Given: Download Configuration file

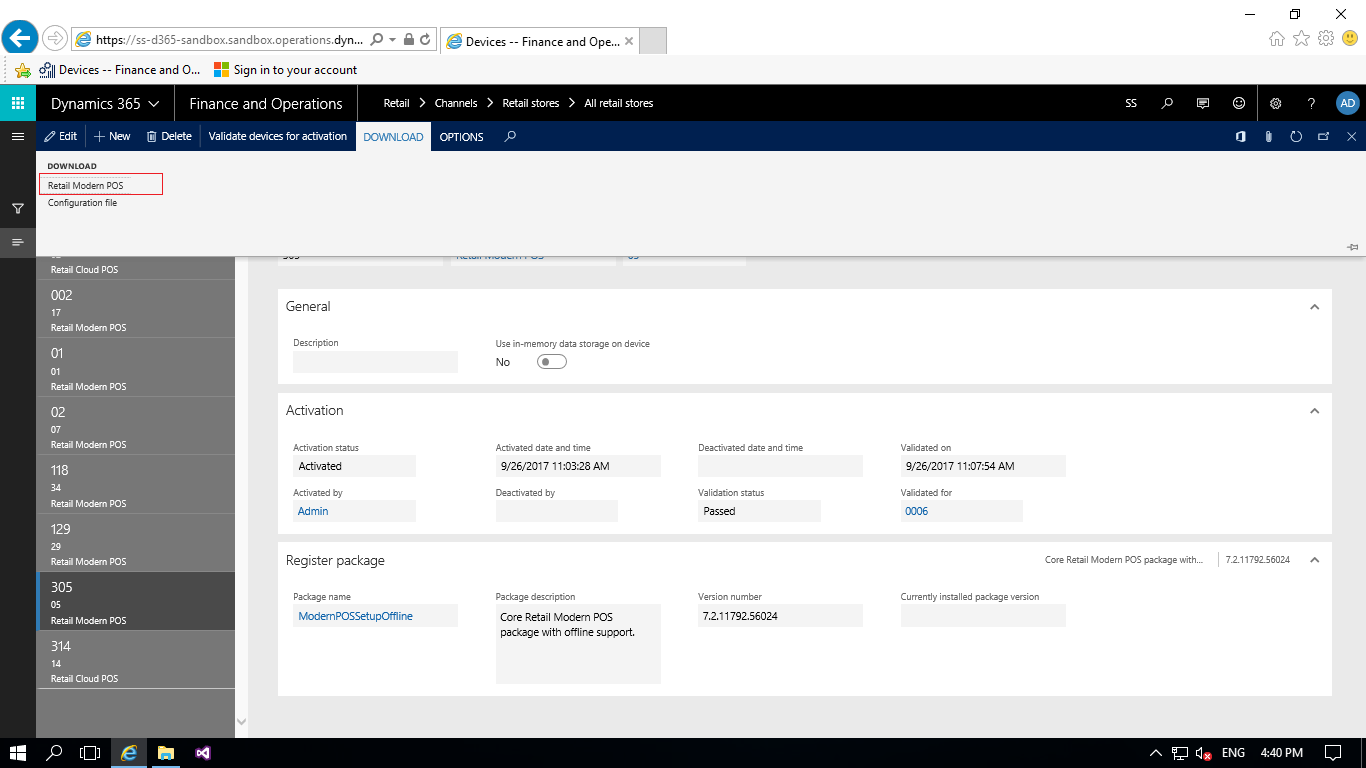Looking at the screenshot, I should [x=82, y=203].
